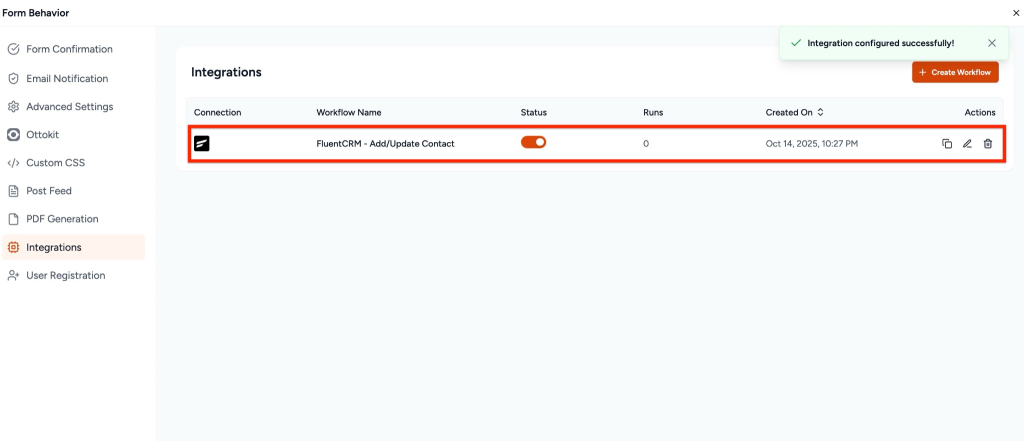
Task: Click the Post Feed document icon
Action: click(x=13, y=191)
